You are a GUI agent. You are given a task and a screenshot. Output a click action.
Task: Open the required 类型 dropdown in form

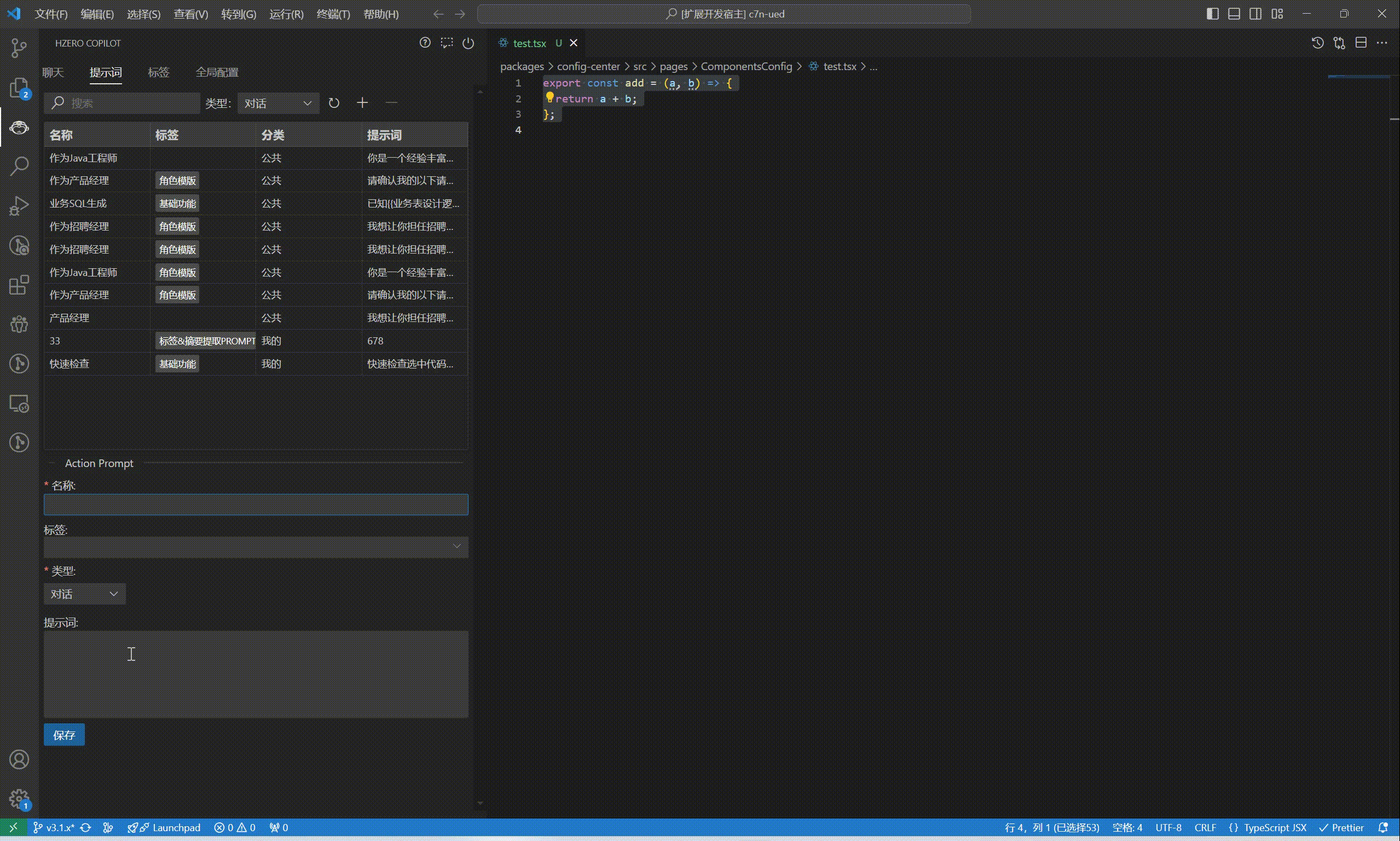coord(84,594)
